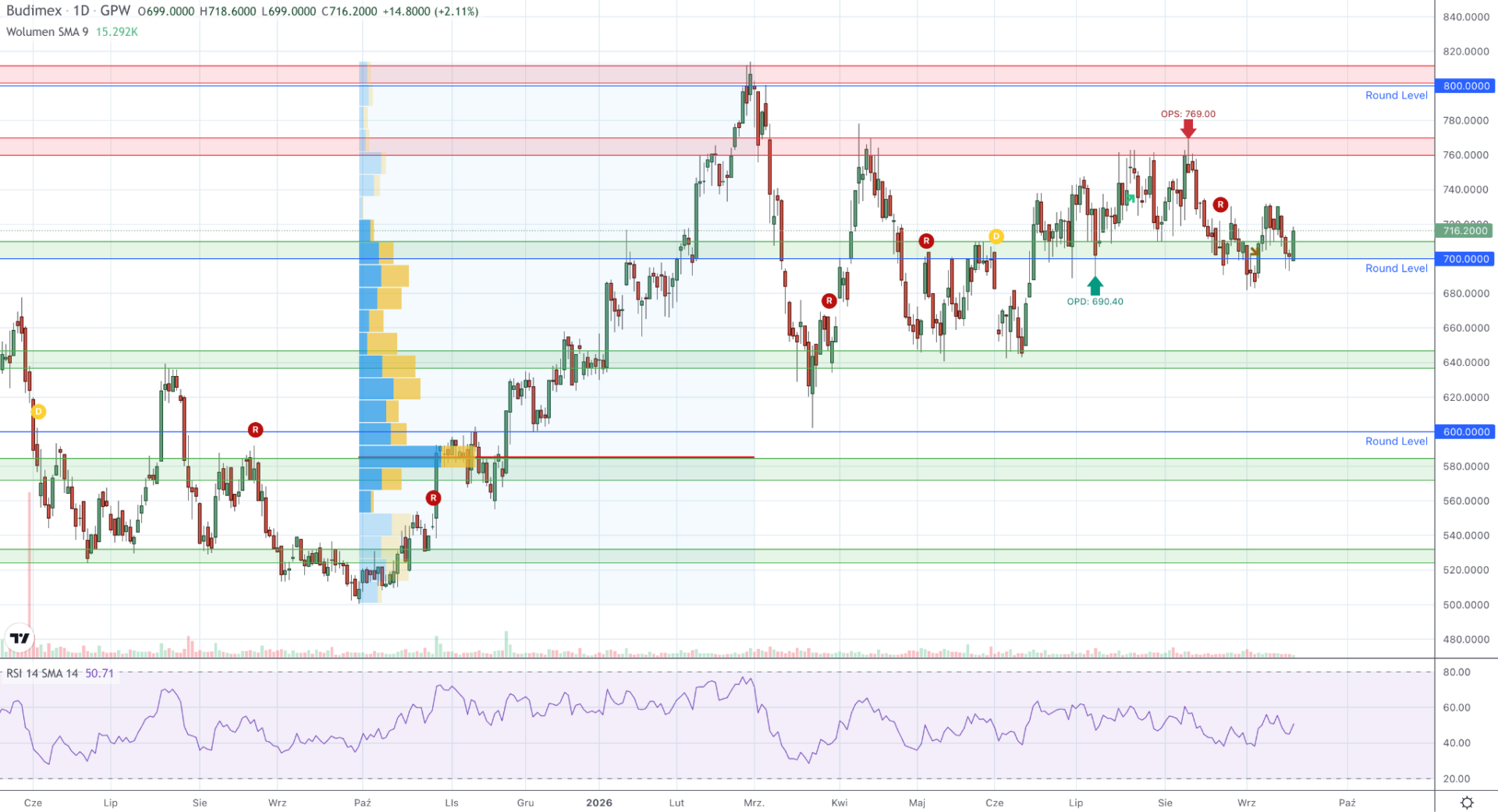The width and height of the screenshot is (1498, 812).
Task: Select the 700.0000 Round Level price label
Action: [1465, 259]
